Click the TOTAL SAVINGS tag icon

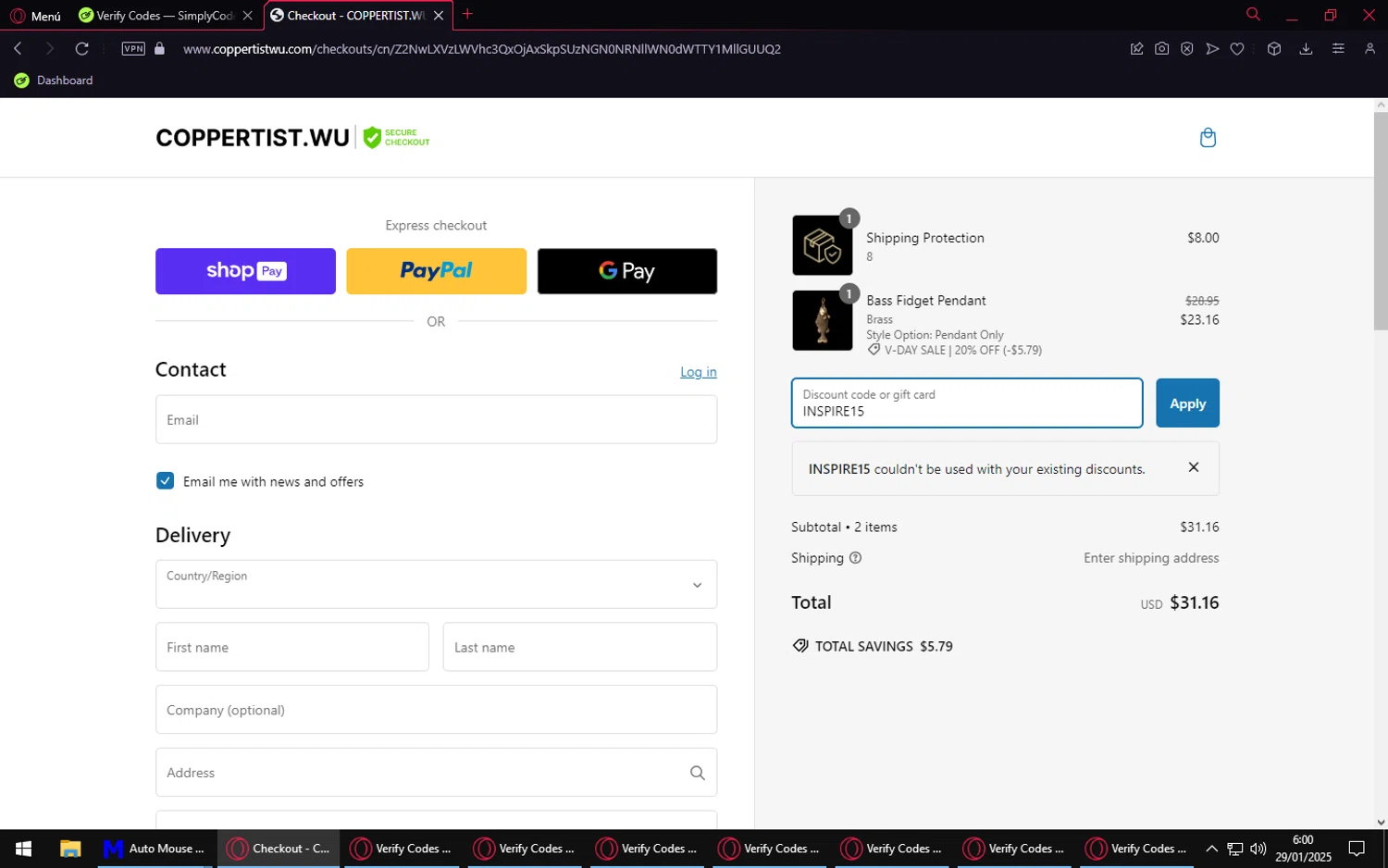coord(800,646)
